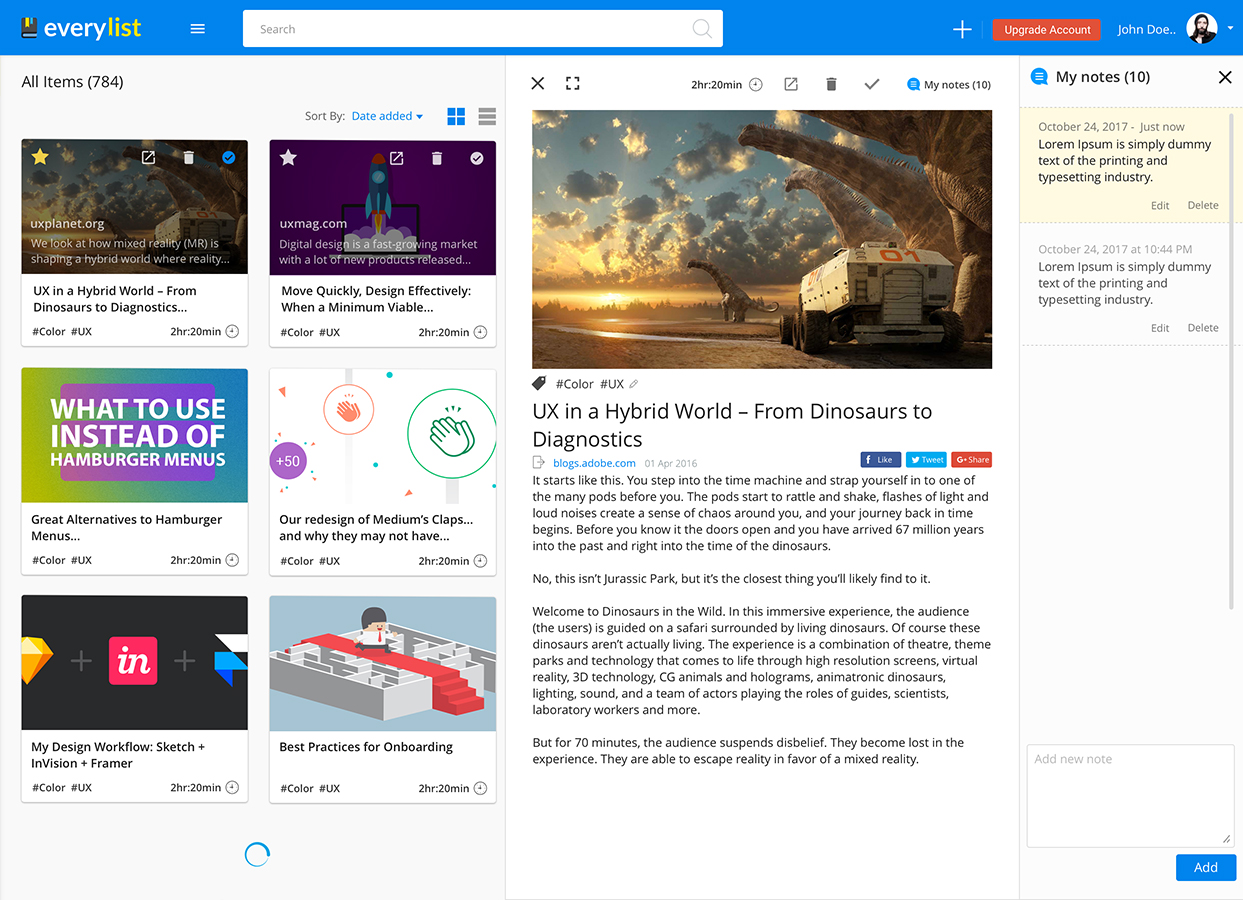
Task: Open blogs.adobe.com source link
Action: [x=594, y=463]
